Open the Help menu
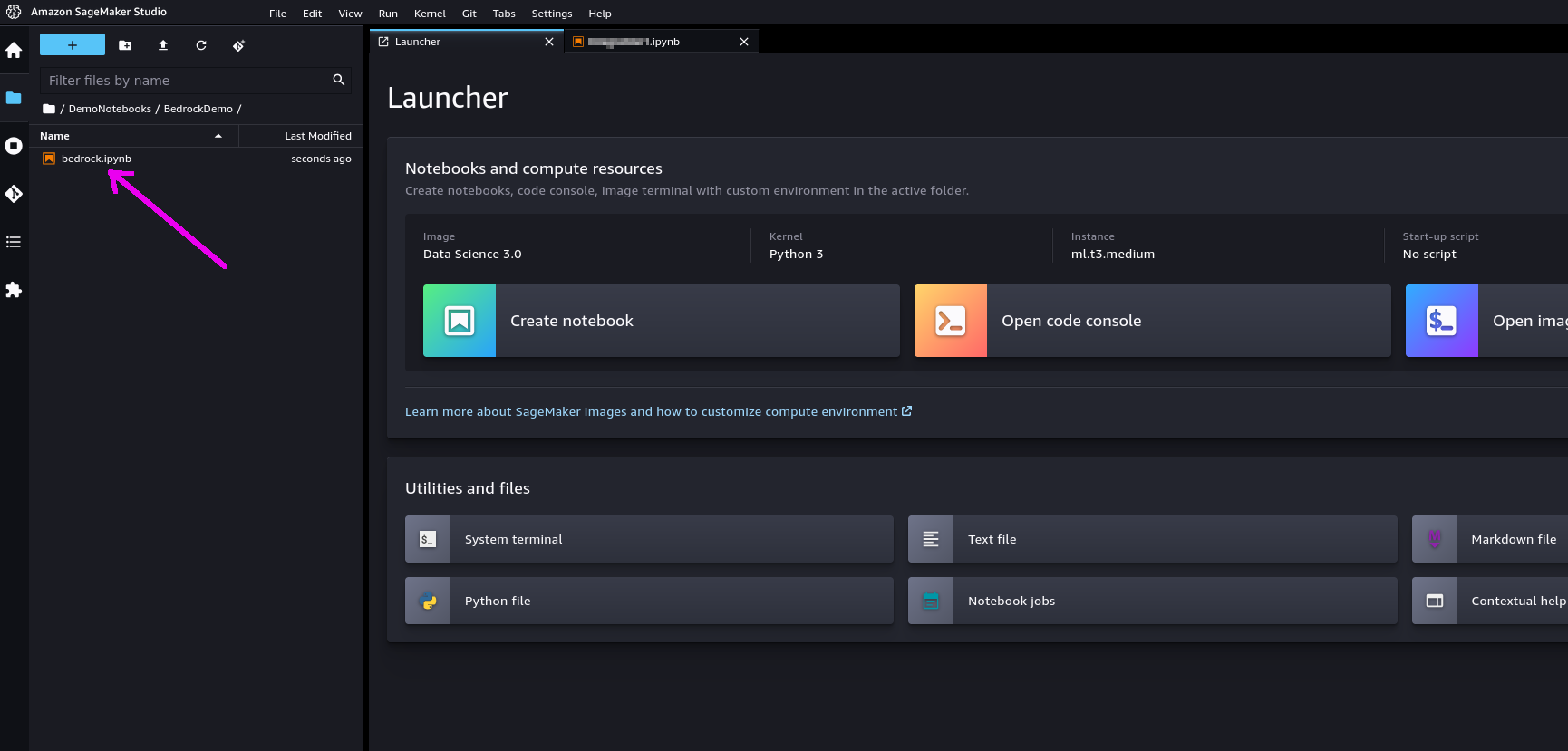The image size is (1568, 751). click(599, 14)
